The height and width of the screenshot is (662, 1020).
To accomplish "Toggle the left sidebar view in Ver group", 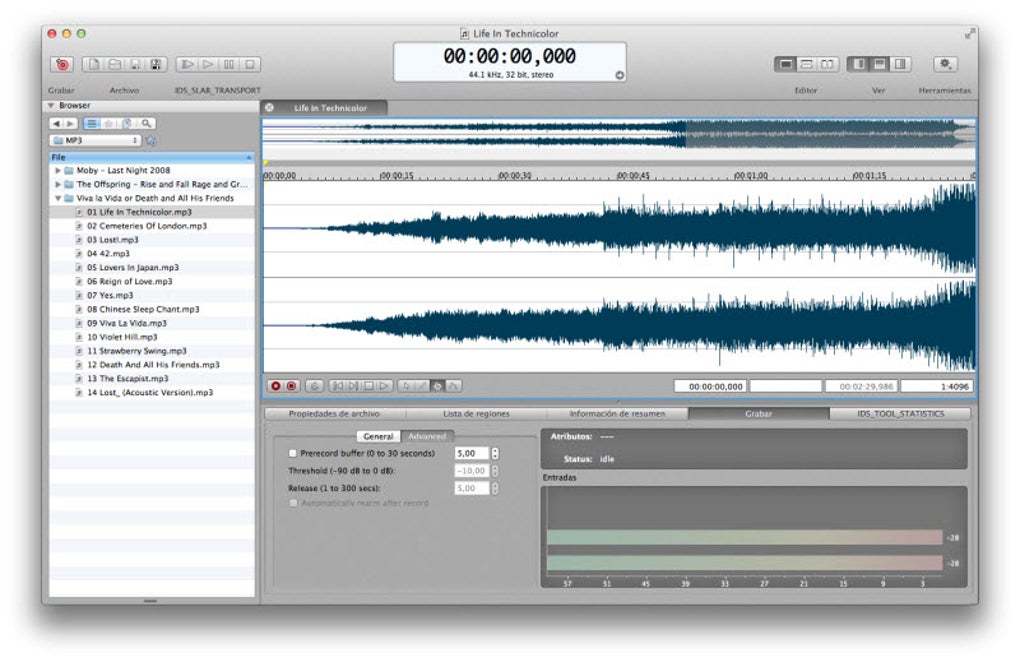I will coord(858,64).
